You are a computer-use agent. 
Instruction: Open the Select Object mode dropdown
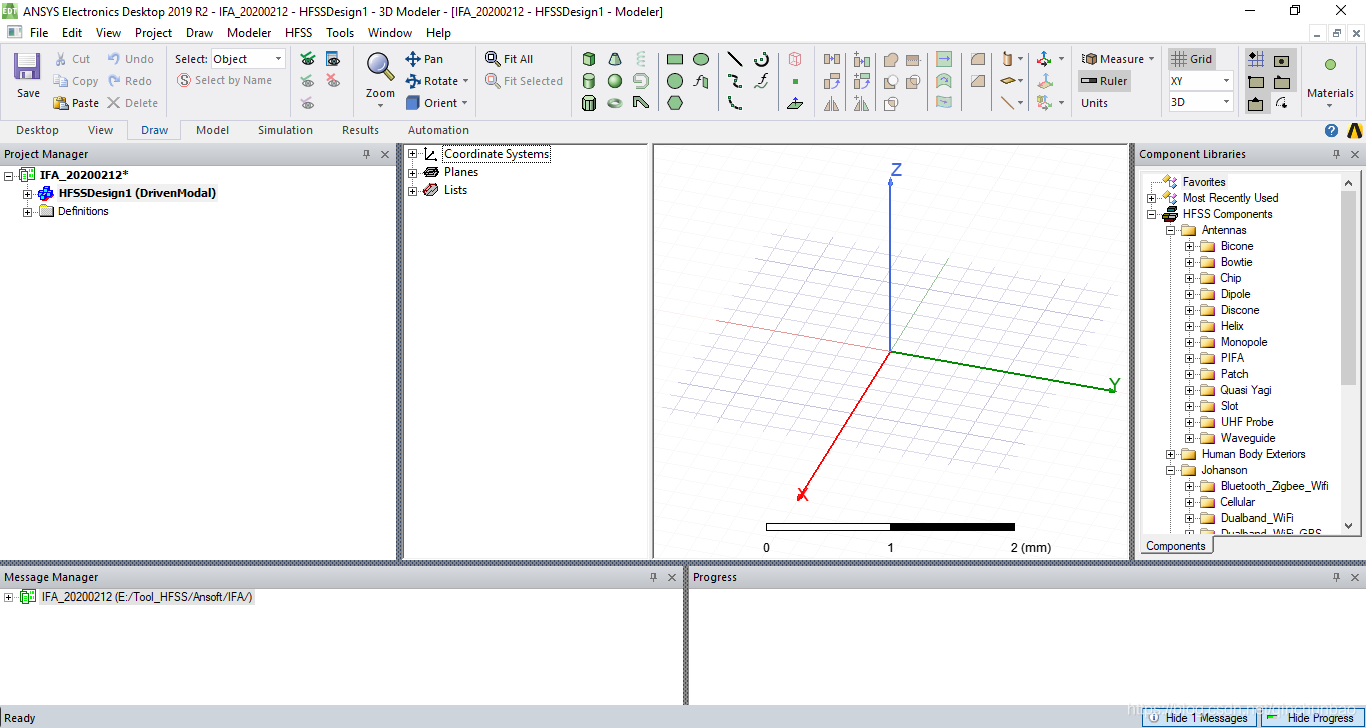(x=278, y=59)
